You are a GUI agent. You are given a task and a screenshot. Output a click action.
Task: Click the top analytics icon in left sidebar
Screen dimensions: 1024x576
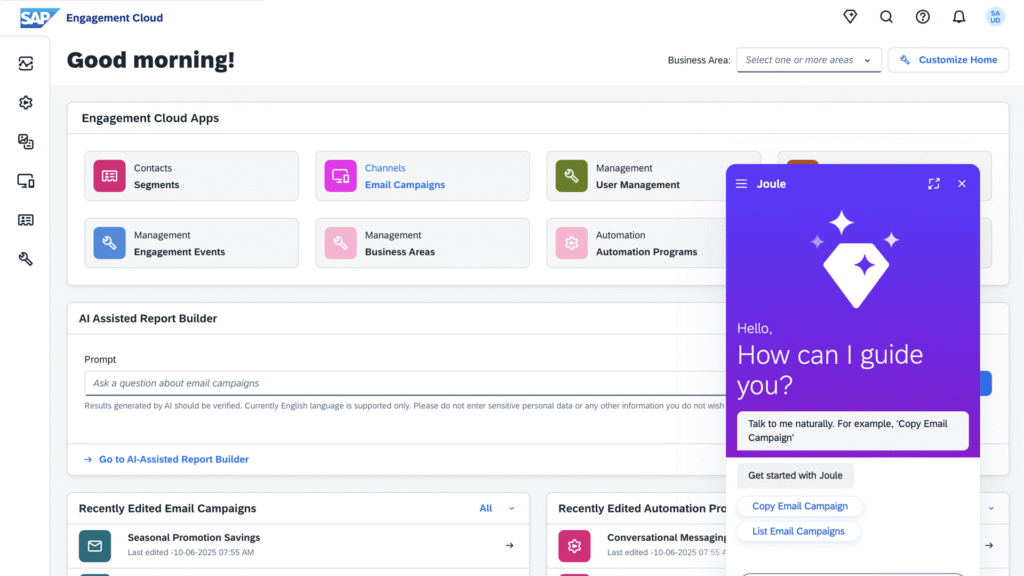click(x=26, y=64)
